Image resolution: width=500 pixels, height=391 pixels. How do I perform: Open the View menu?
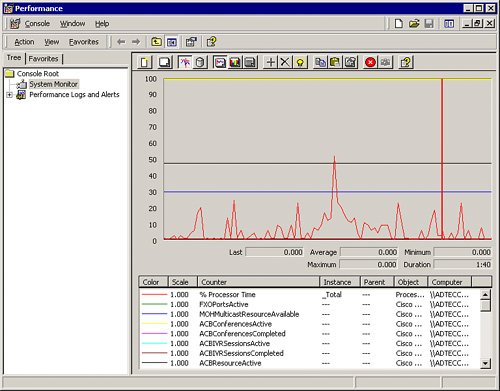52,42
